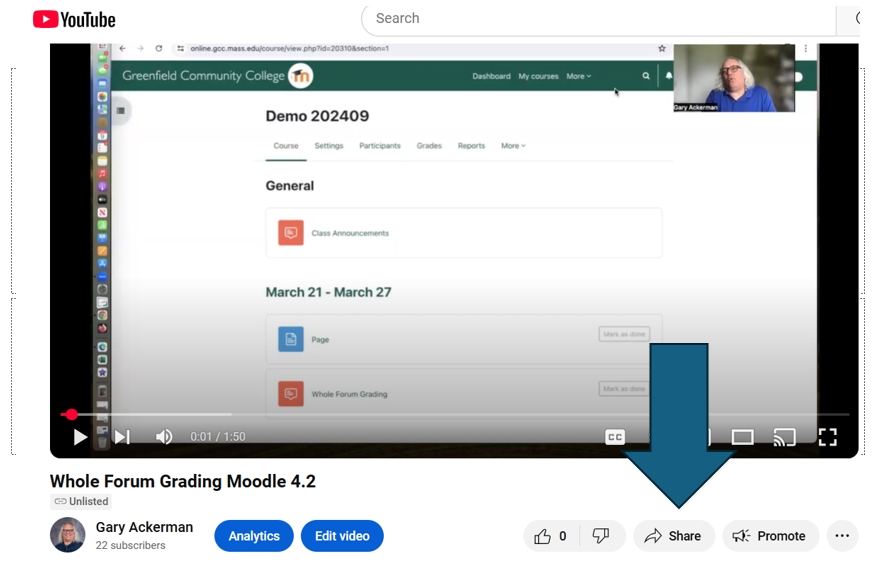Toggle closed captions on
The image size is (881, 561).
tap(615, 437)
